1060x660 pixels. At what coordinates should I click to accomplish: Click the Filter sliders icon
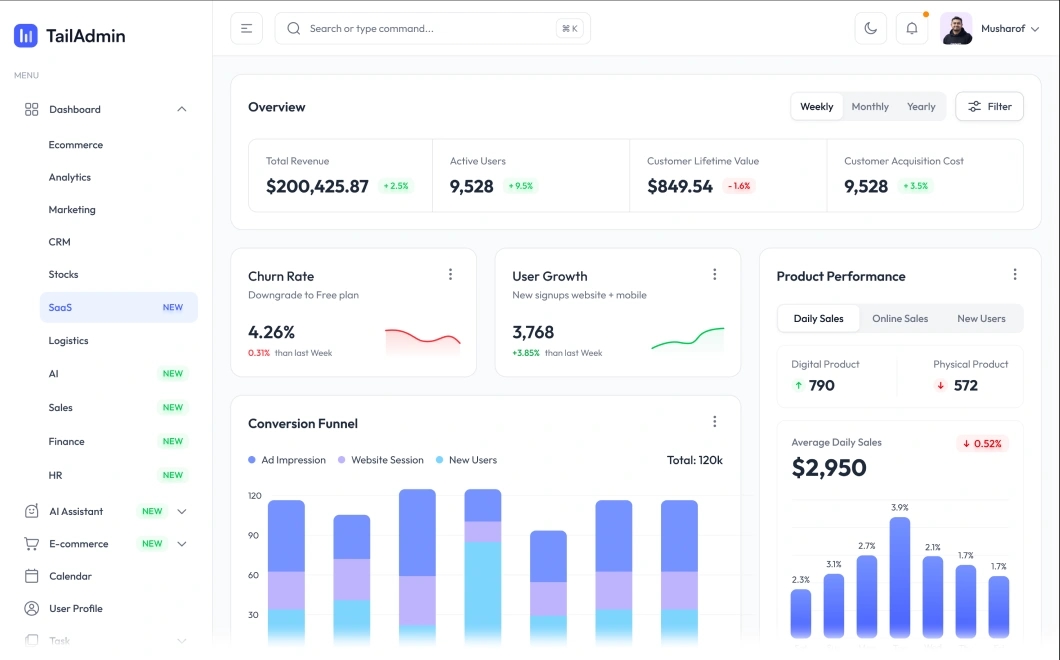(974, 107)
